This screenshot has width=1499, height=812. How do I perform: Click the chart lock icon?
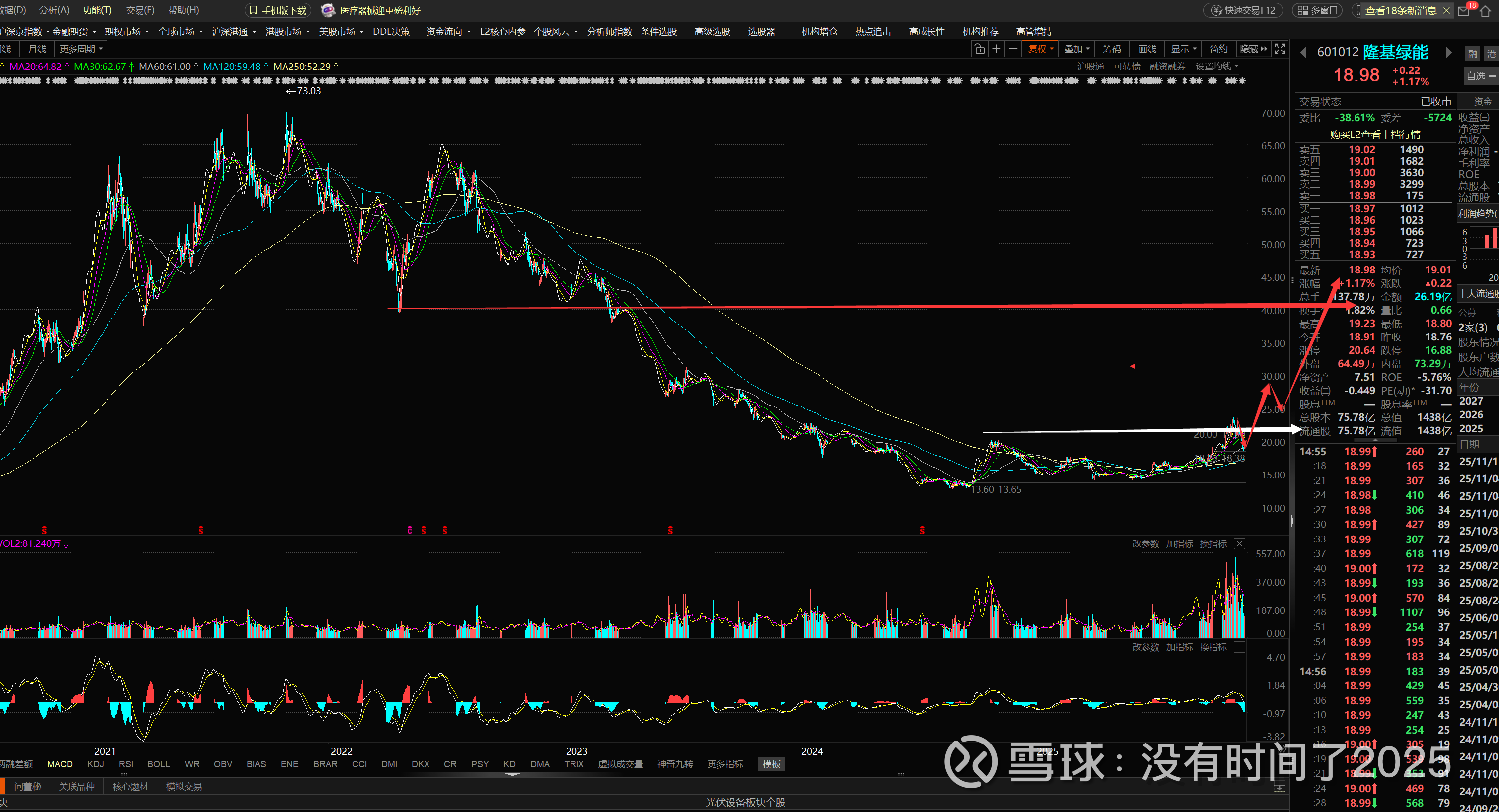pyautogui.click(x=979, y=49)
